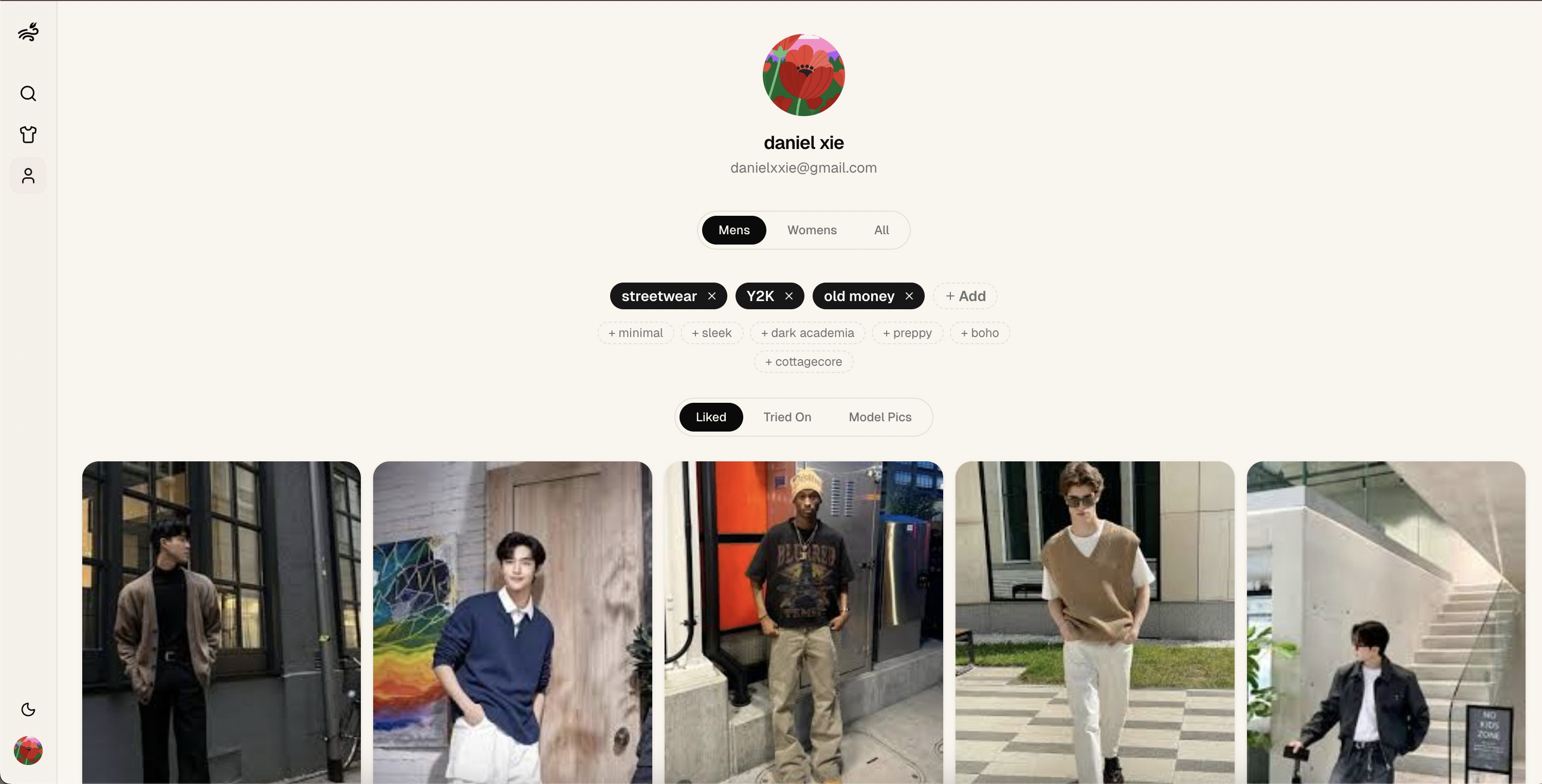Click the large profile flower avatar
Screen dimensions: 1542x784
point(803,75)
